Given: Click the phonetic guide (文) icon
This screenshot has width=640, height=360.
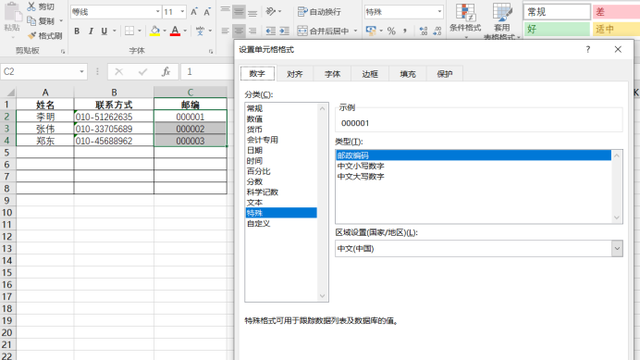Looking at the screenshot, I should pos(200,31).
